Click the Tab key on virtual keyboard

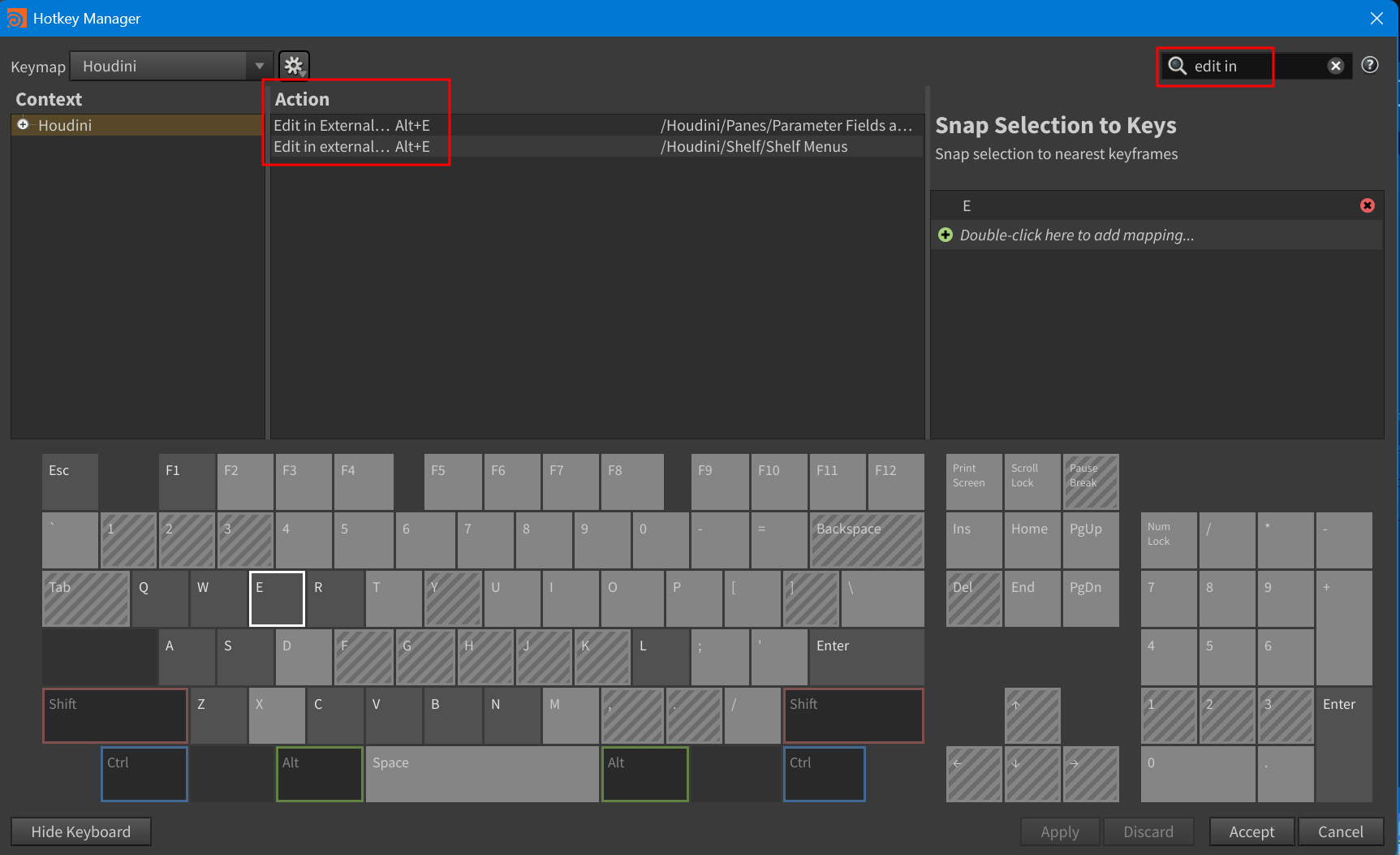[x=86, y=598]
